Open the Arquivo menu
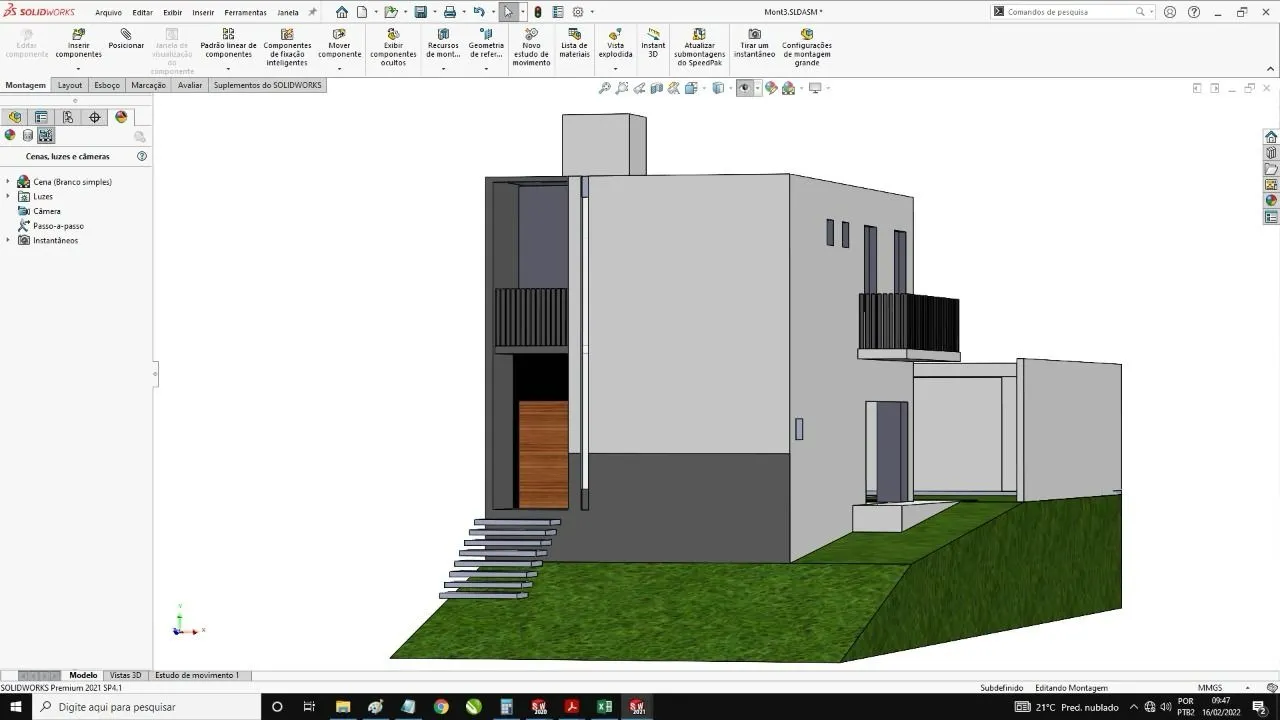The width and height of the screenshot is (1280, 720). coord(108,13)
